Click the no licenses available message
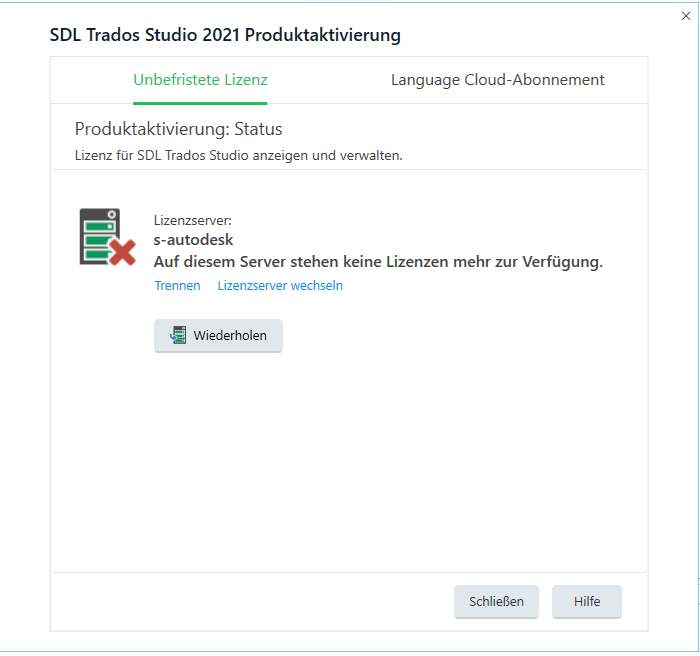This screenshot has height=656, width=700. (x=378, y=262)
